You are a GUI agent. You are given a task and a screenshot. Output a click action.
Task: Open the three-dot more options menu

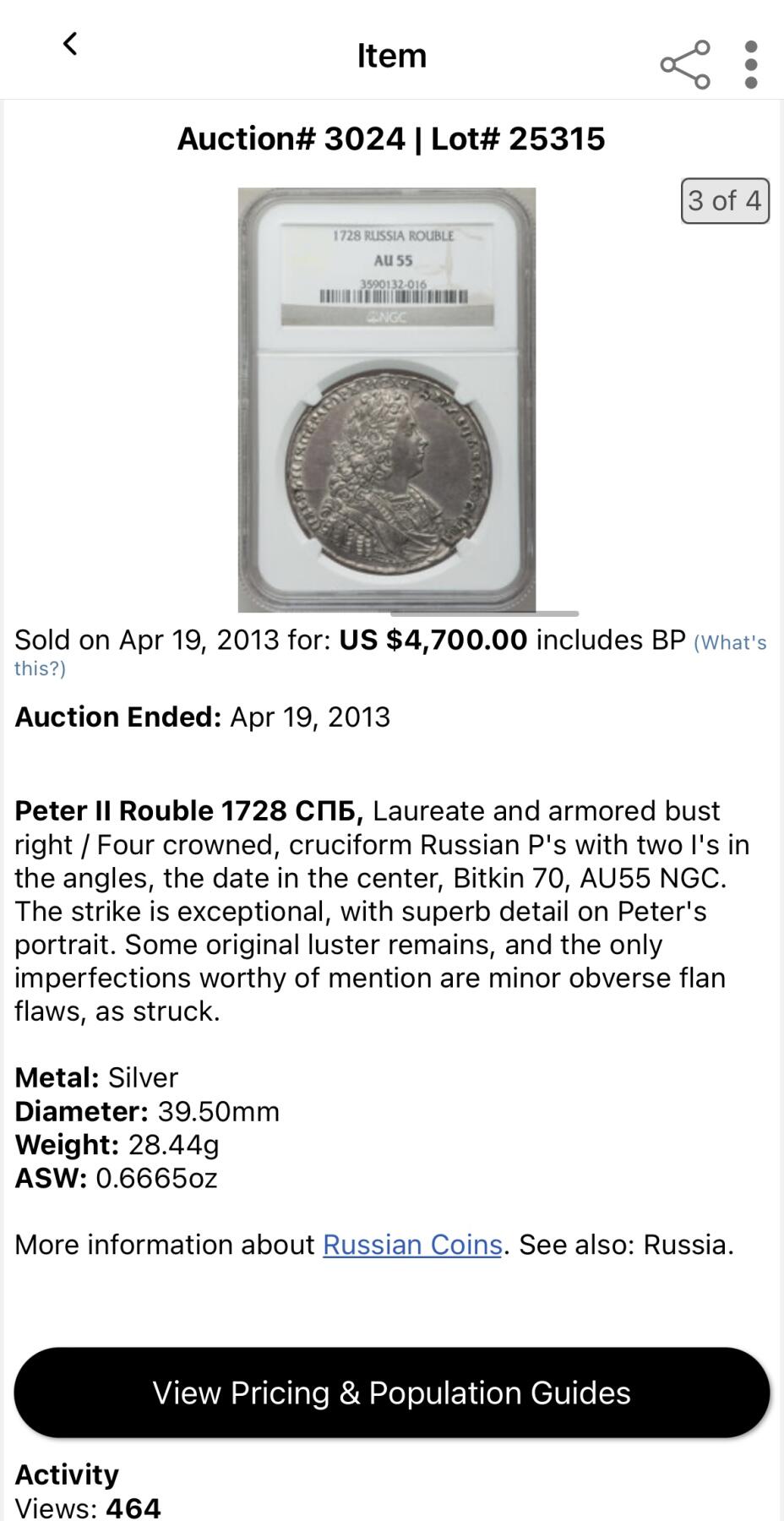pyautogui.click(x=751, y=64)
